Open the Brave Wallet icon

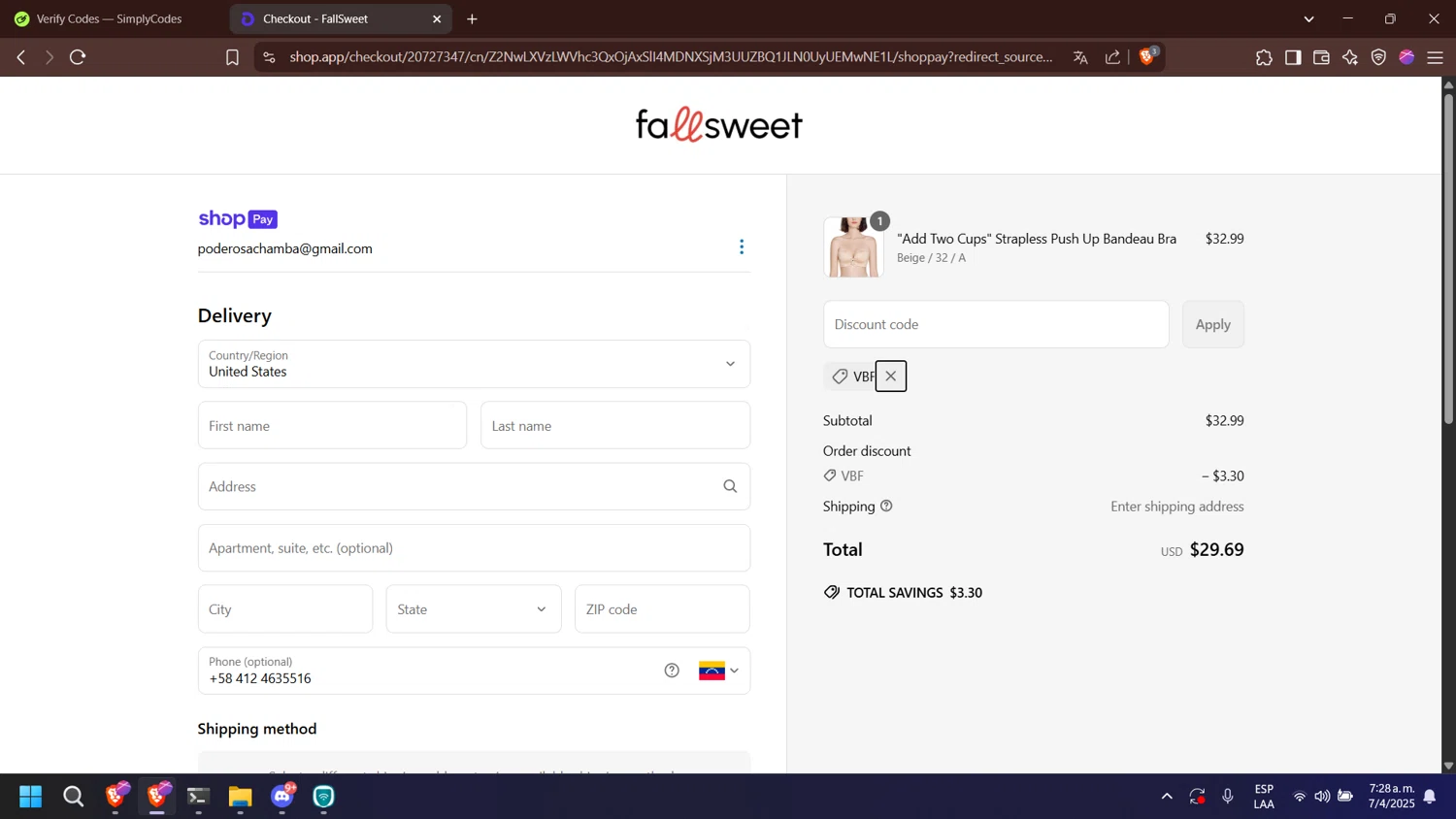click(1321, 57)
